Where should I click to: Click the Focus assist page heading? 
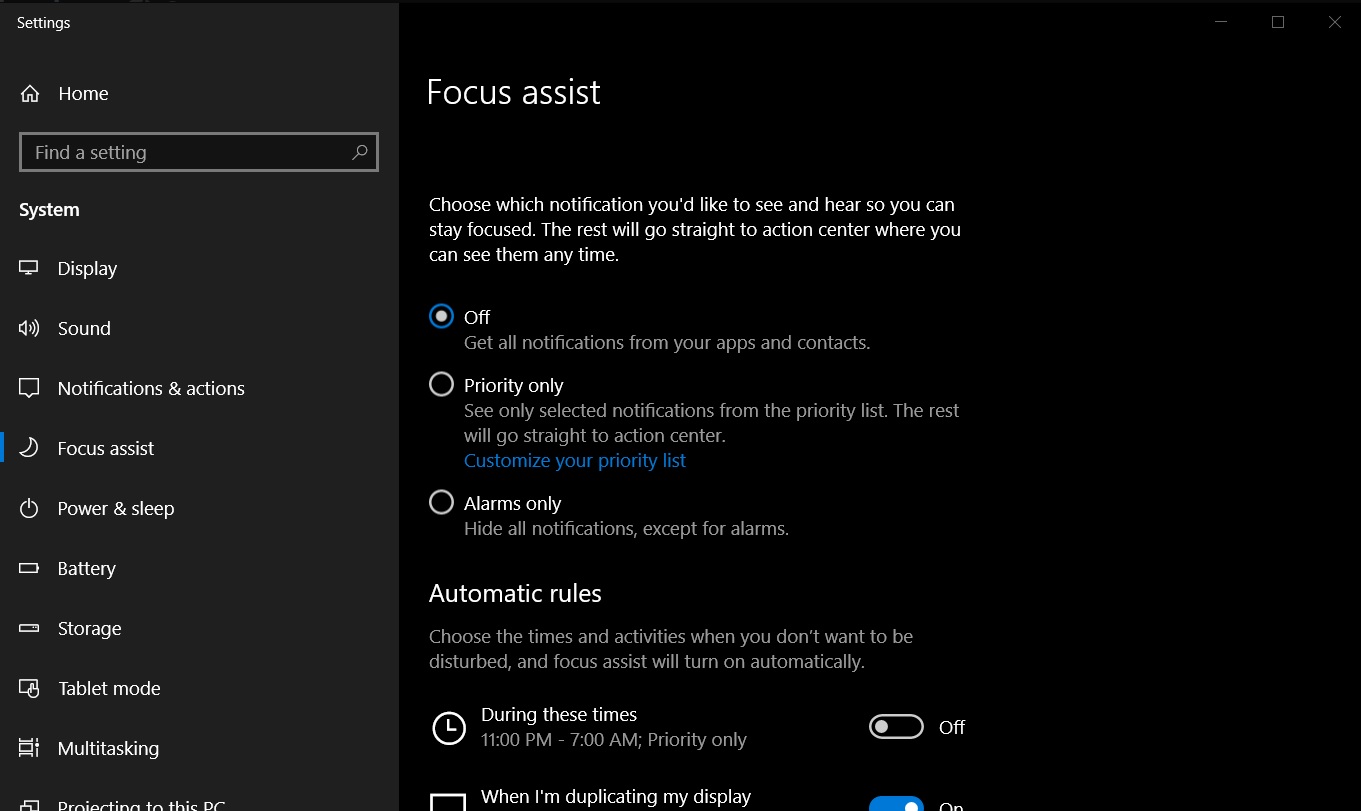[x=513, y=92]
